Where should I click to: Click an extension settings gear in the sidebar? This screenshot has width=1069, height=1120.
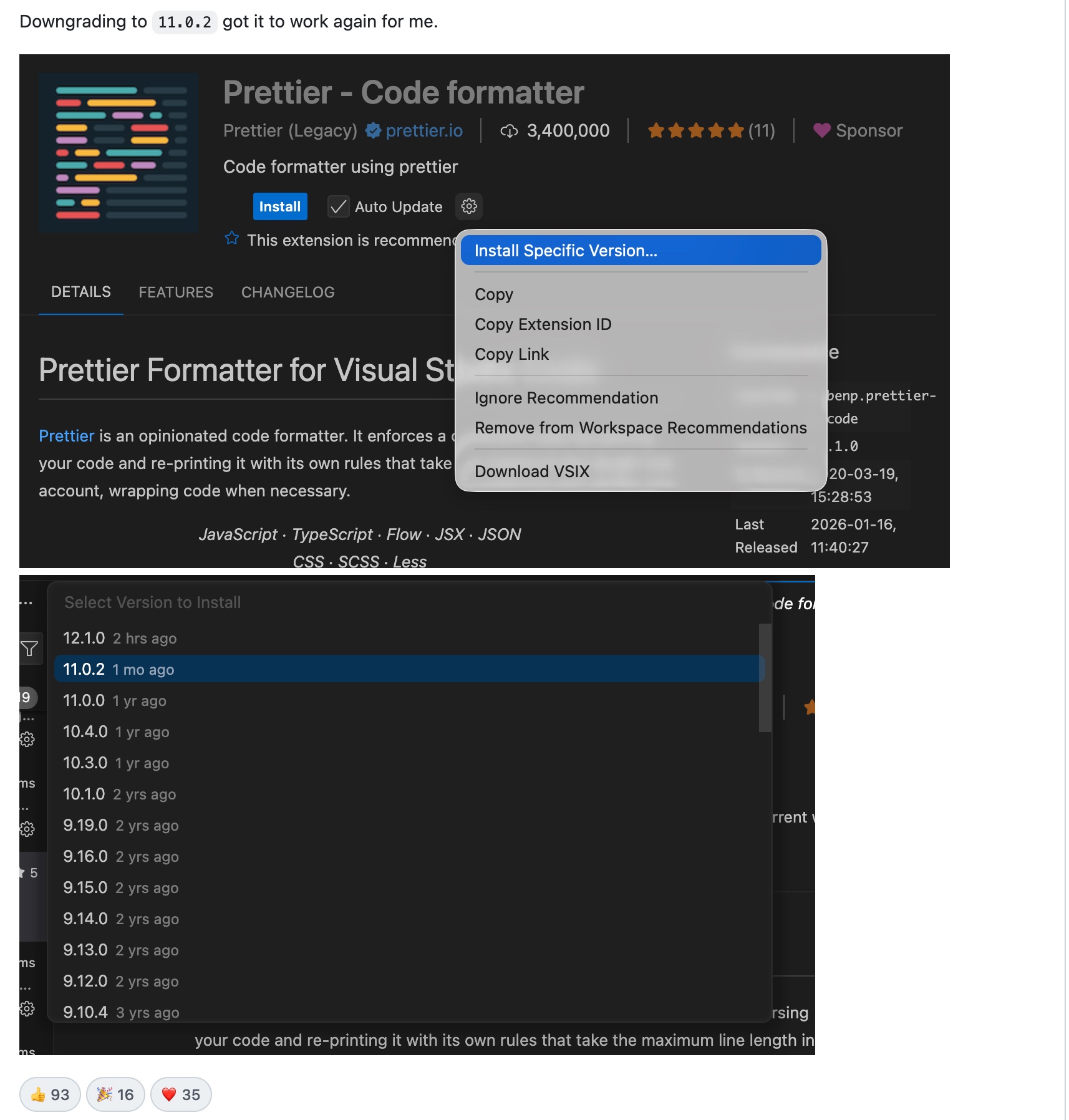(27, 738)
